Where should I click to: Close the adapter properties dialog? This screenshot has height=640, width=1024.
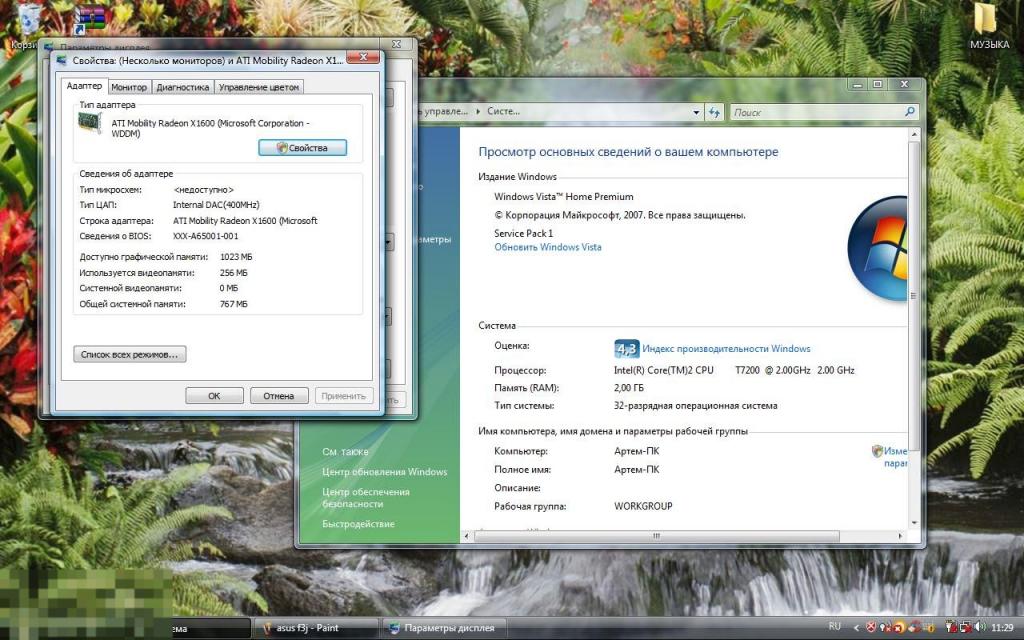coord(363,57)
